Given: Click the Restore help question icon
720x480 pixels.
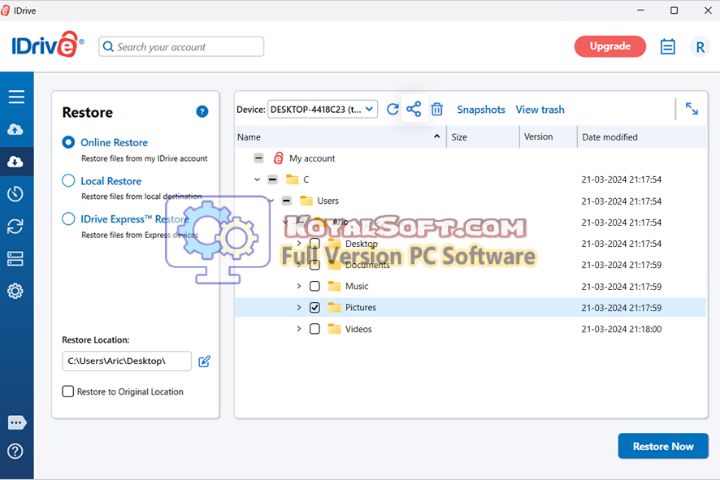Looking at the screenshot, I should (202, 111).
